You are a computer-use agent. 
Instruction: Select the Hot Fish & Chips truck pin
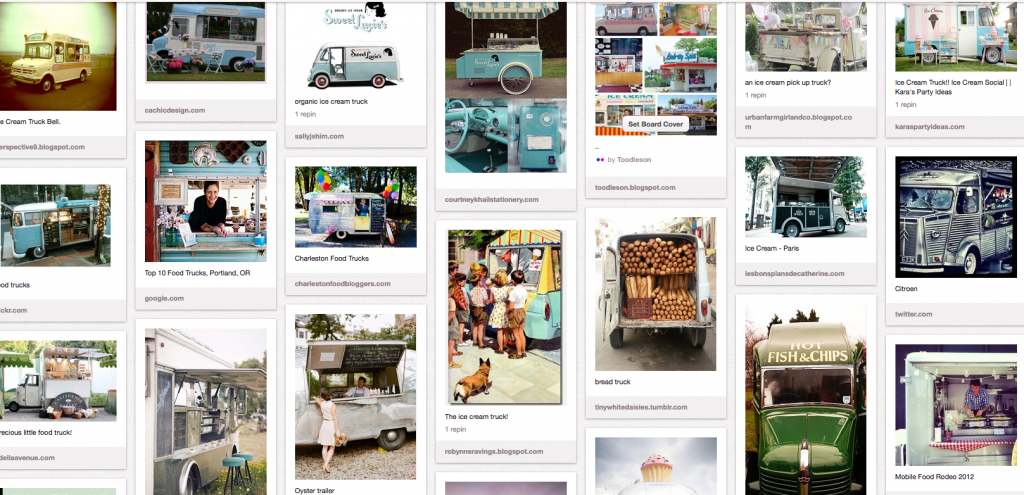pos(806,399)
